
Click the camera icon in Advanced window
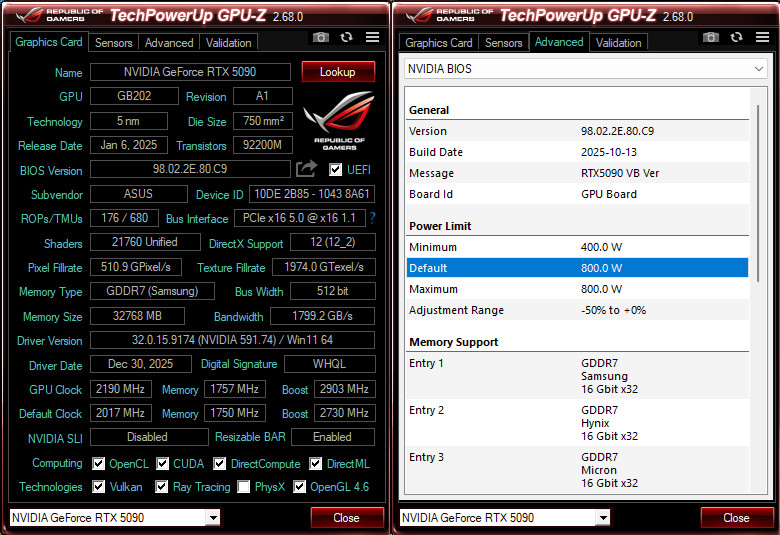point(710,37)
